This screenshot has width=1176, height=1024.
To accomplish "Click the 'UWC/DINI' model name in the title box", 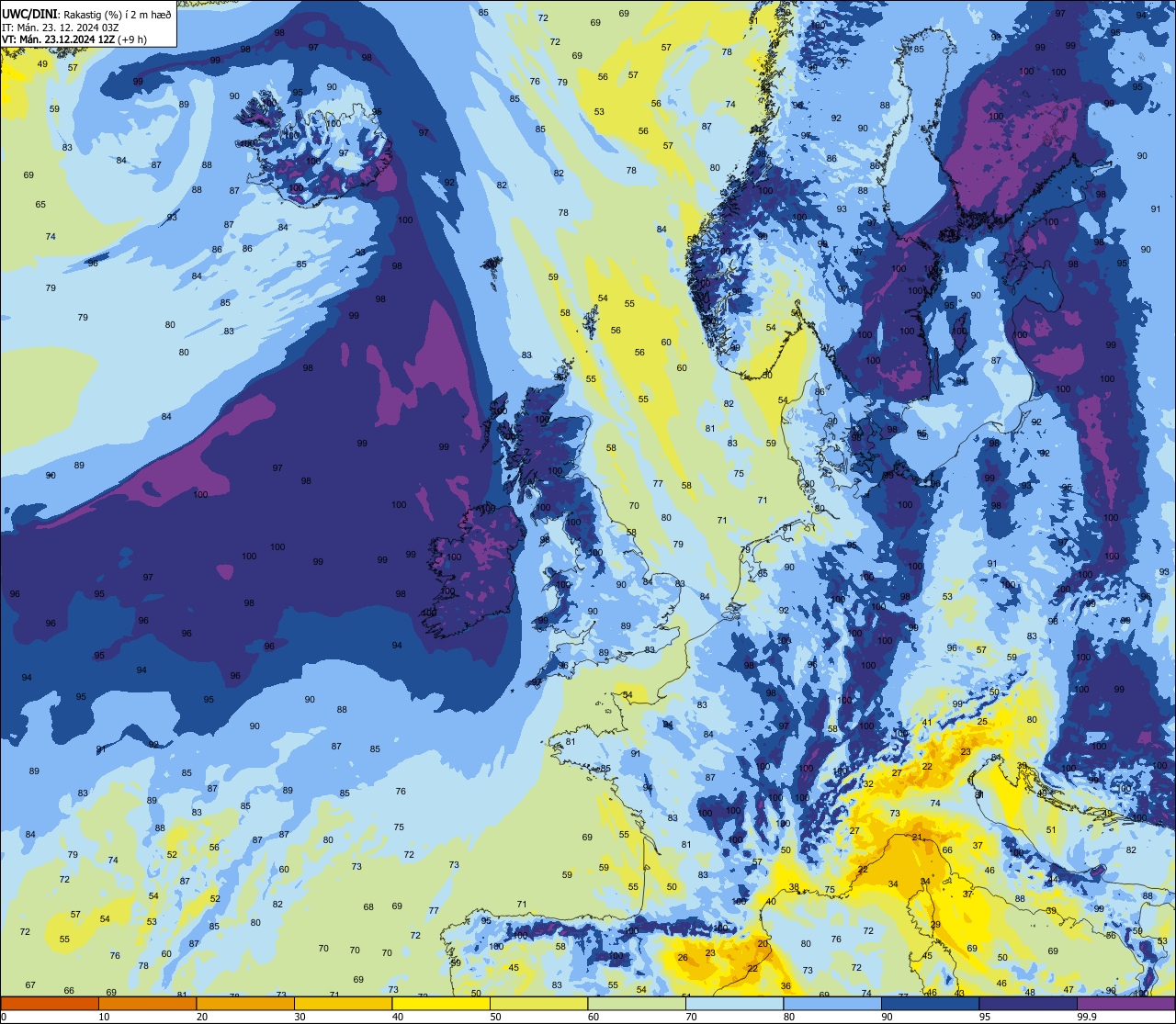I will [29, 15].
